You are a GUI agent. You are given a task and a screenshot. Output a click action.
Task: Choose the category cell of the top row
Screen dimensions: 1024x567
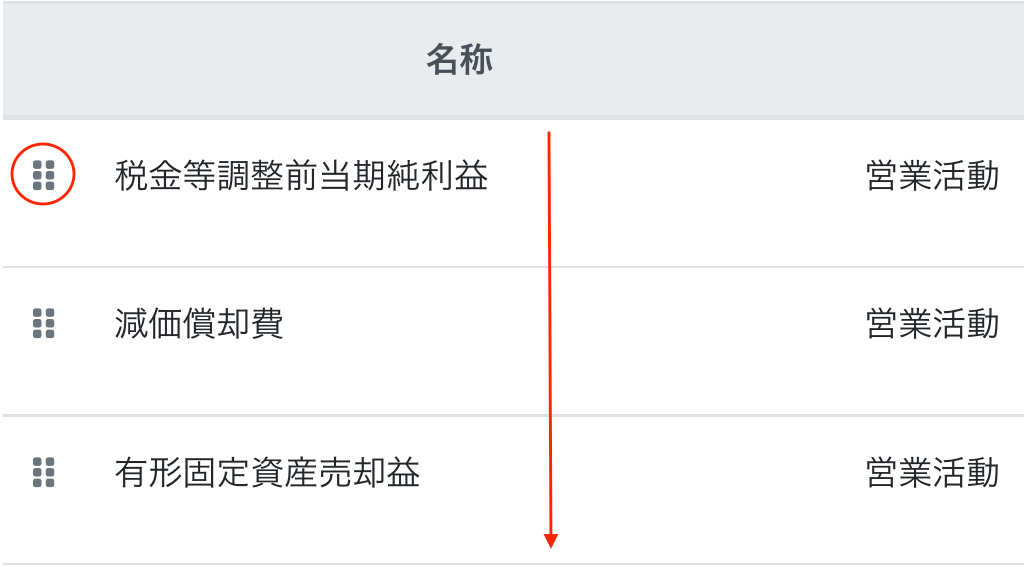[x=931, y=177]
